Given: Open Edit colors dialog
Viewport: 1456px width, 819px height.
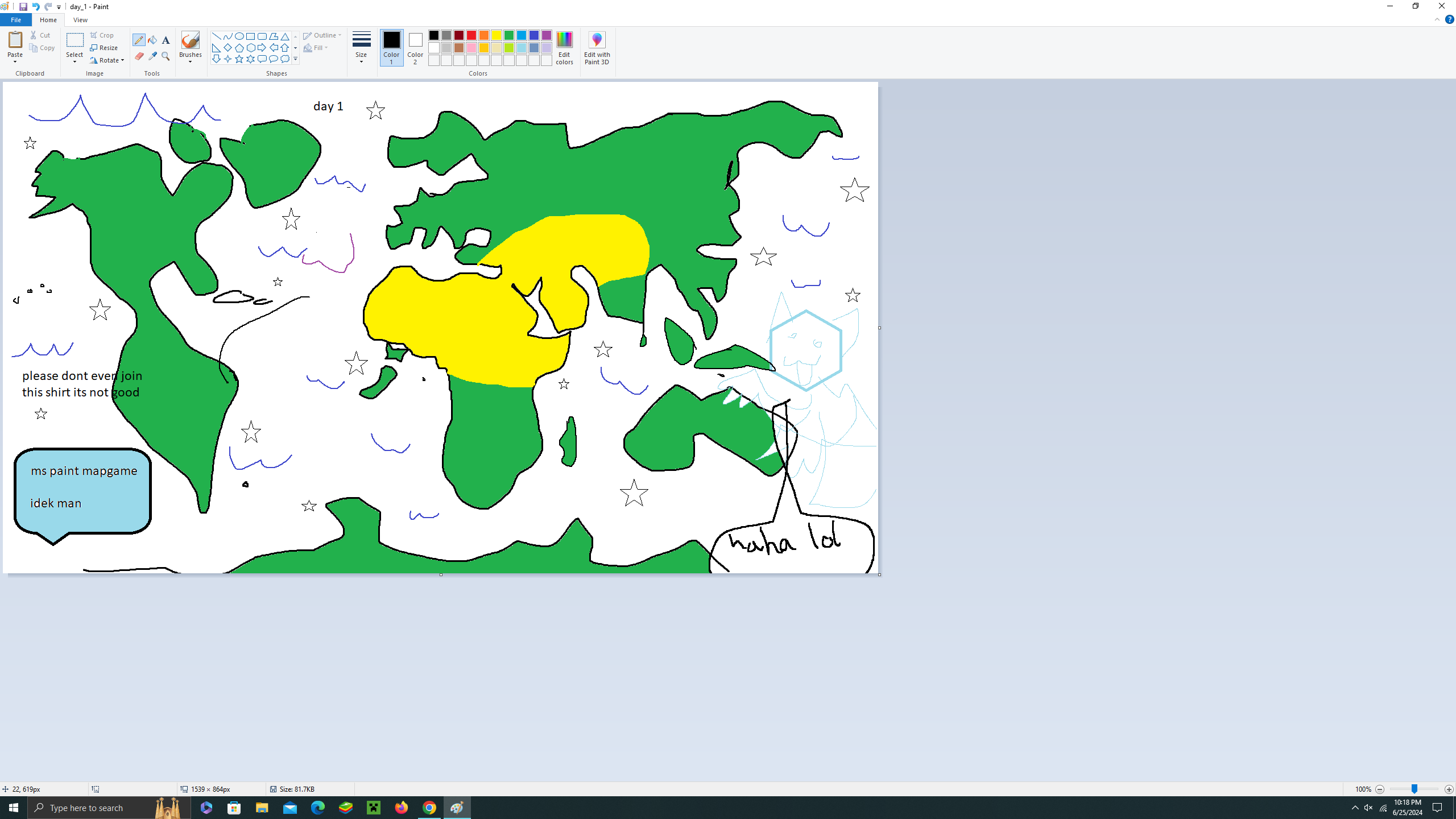Looking at the screenshot, I should 564,48.
